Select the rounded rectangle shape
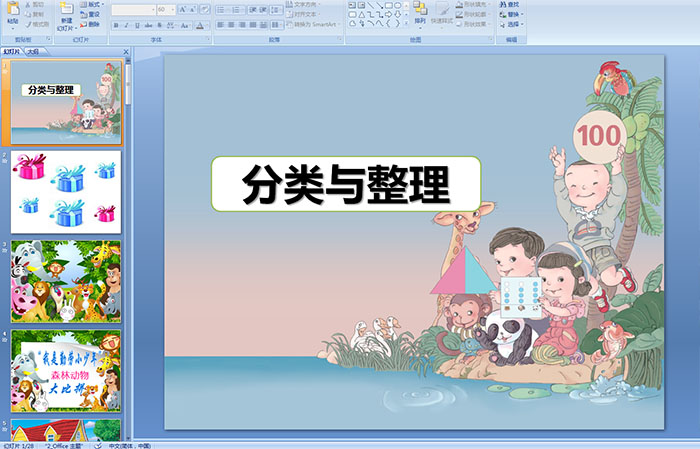 point(352,15)
